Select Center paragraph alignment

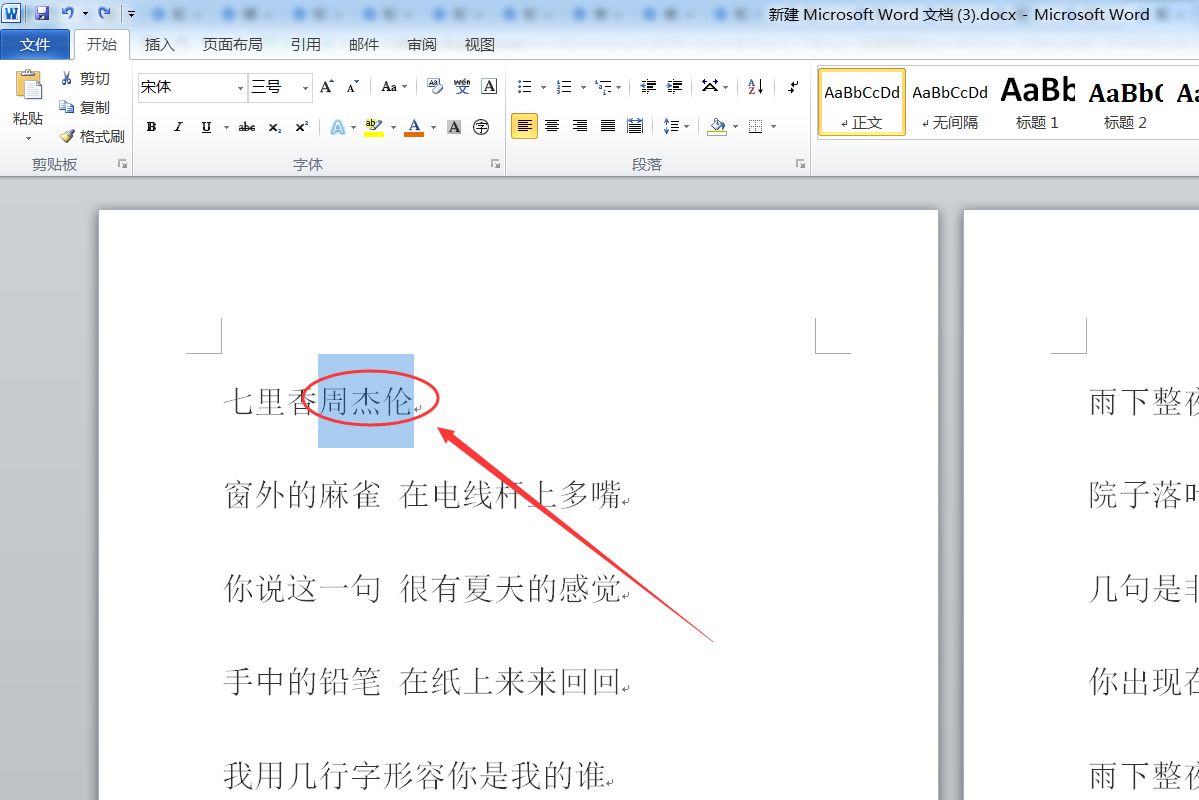pyautogui.click(x=552, y=125)
